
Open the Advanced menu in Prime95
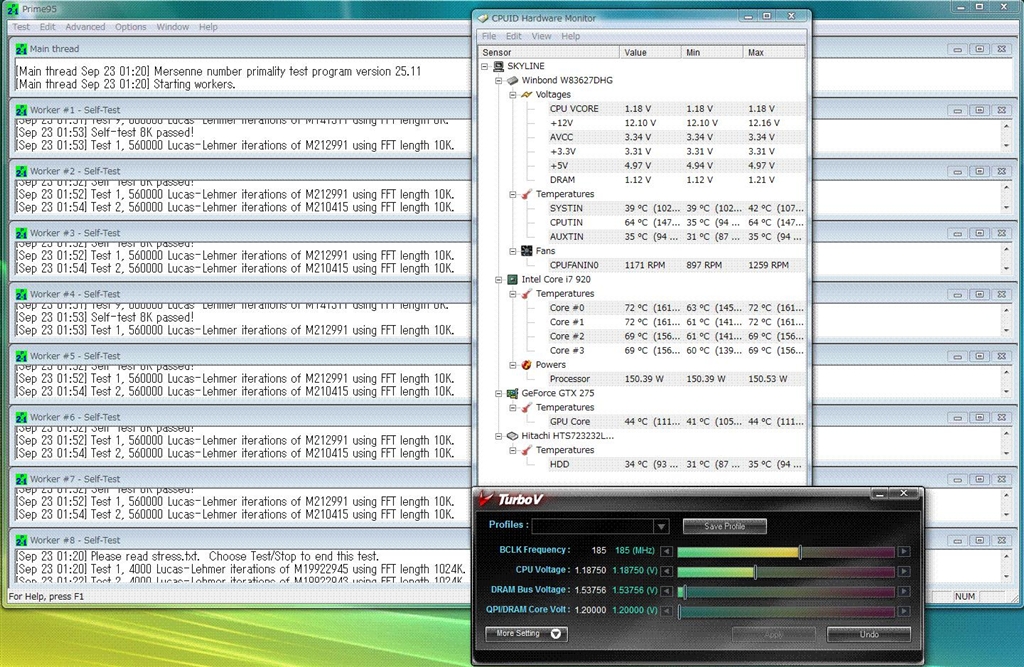(x=85, y=27)
